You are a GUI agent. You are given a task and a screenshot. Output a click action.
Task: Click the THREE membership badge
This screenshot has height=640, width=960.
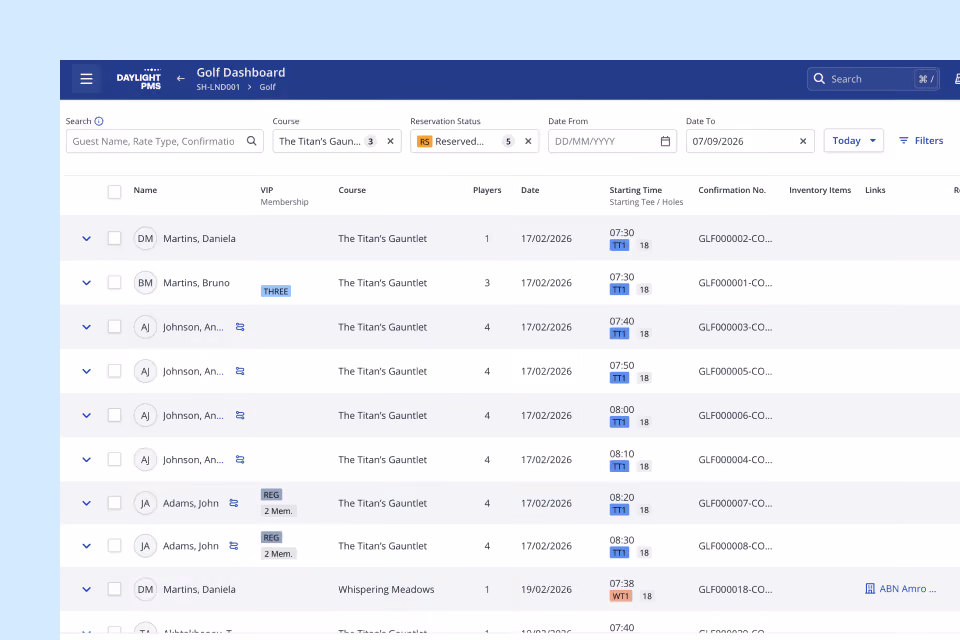tap(276, 292)
